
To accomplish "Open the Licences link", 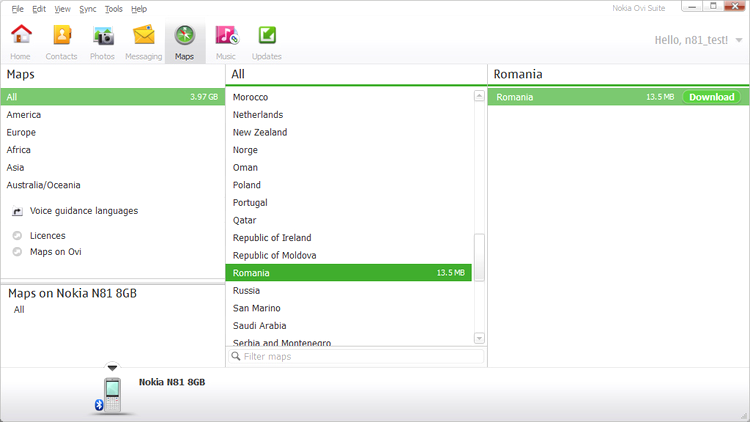I will [47, 236].
